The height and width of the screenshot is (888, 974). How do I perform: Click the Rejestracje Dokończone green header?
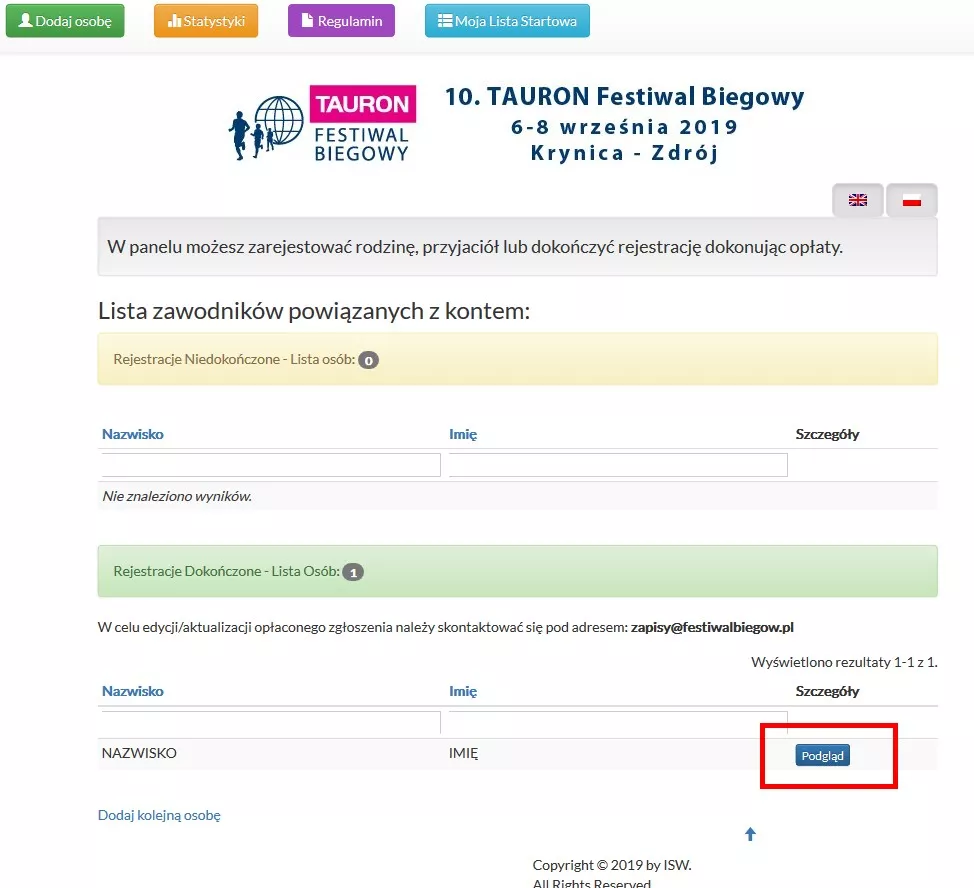[517, 572]
